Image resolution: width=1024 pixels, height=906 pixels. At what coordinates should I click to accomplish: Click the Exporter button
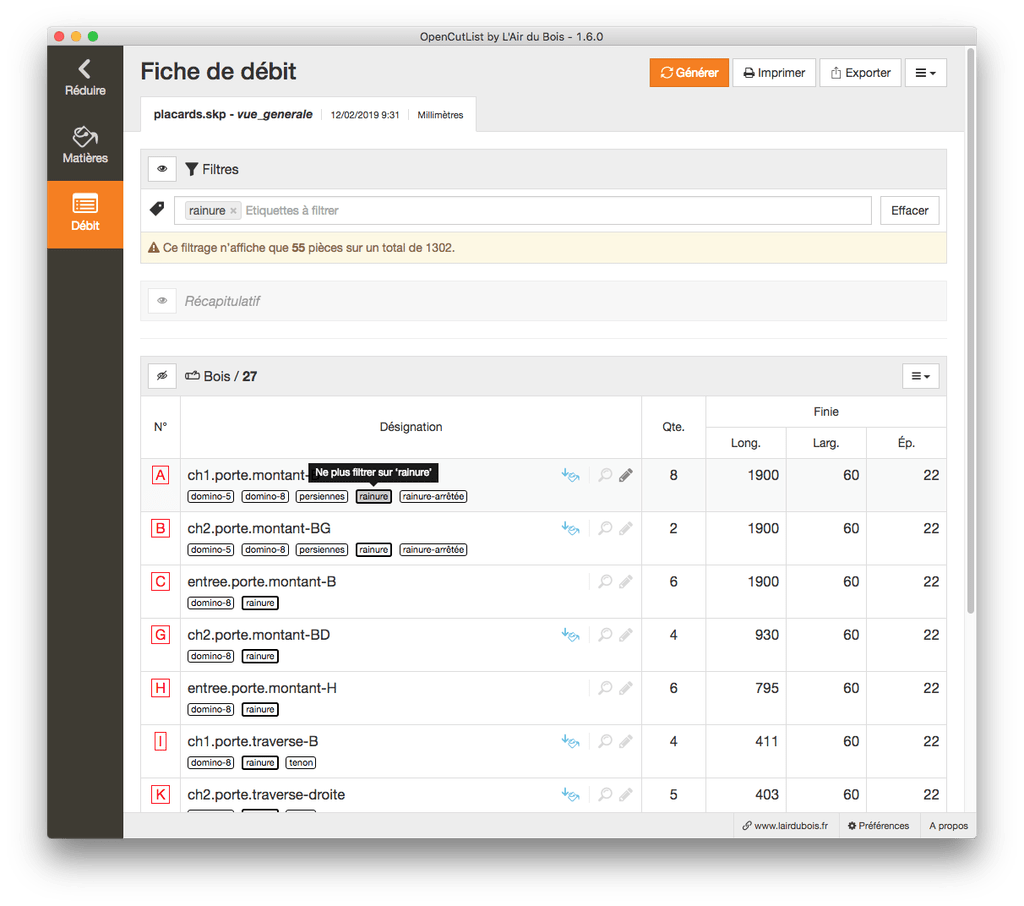[x=860, y=73]
